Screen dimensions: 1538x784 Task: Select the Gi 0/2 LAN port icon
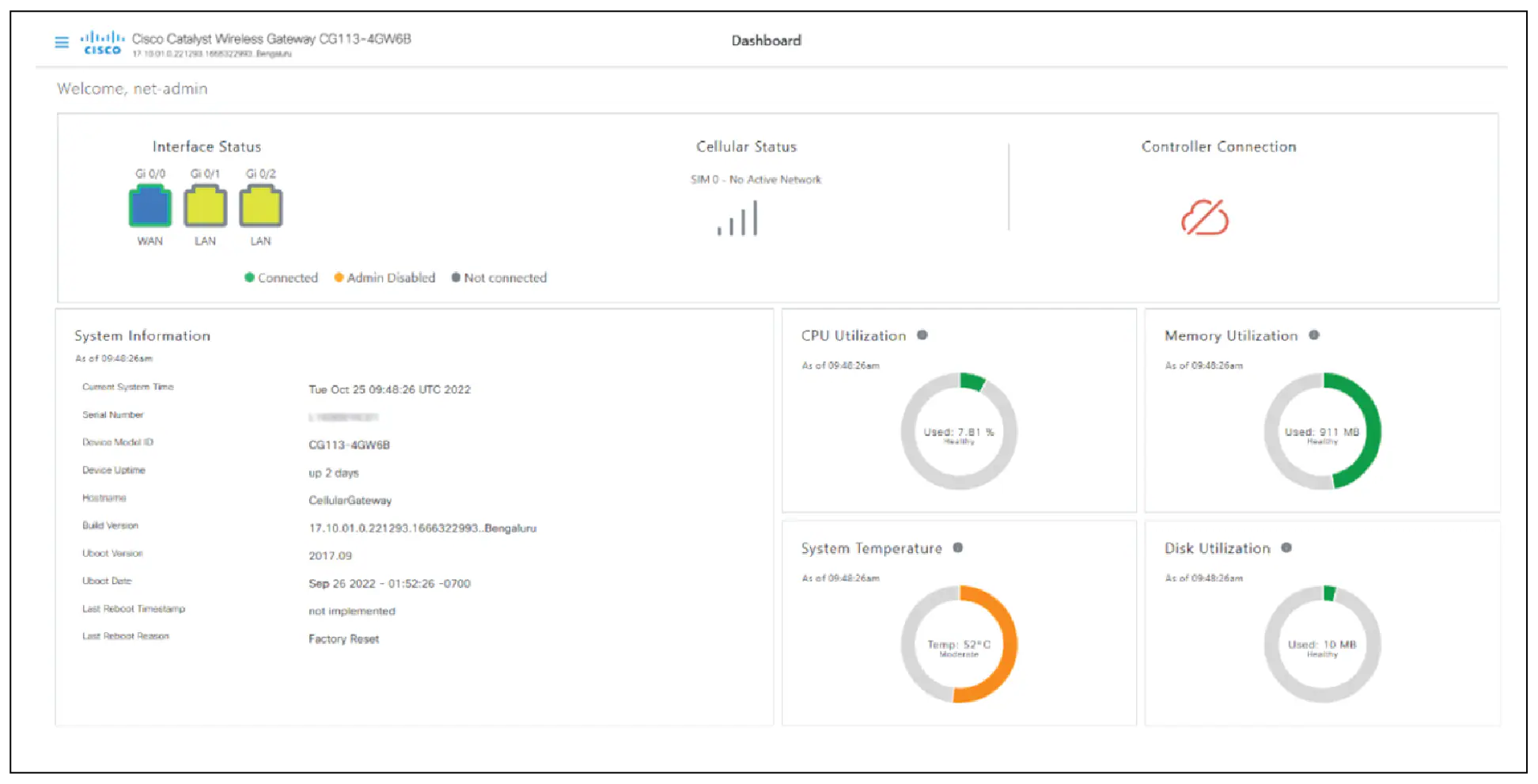260,206
